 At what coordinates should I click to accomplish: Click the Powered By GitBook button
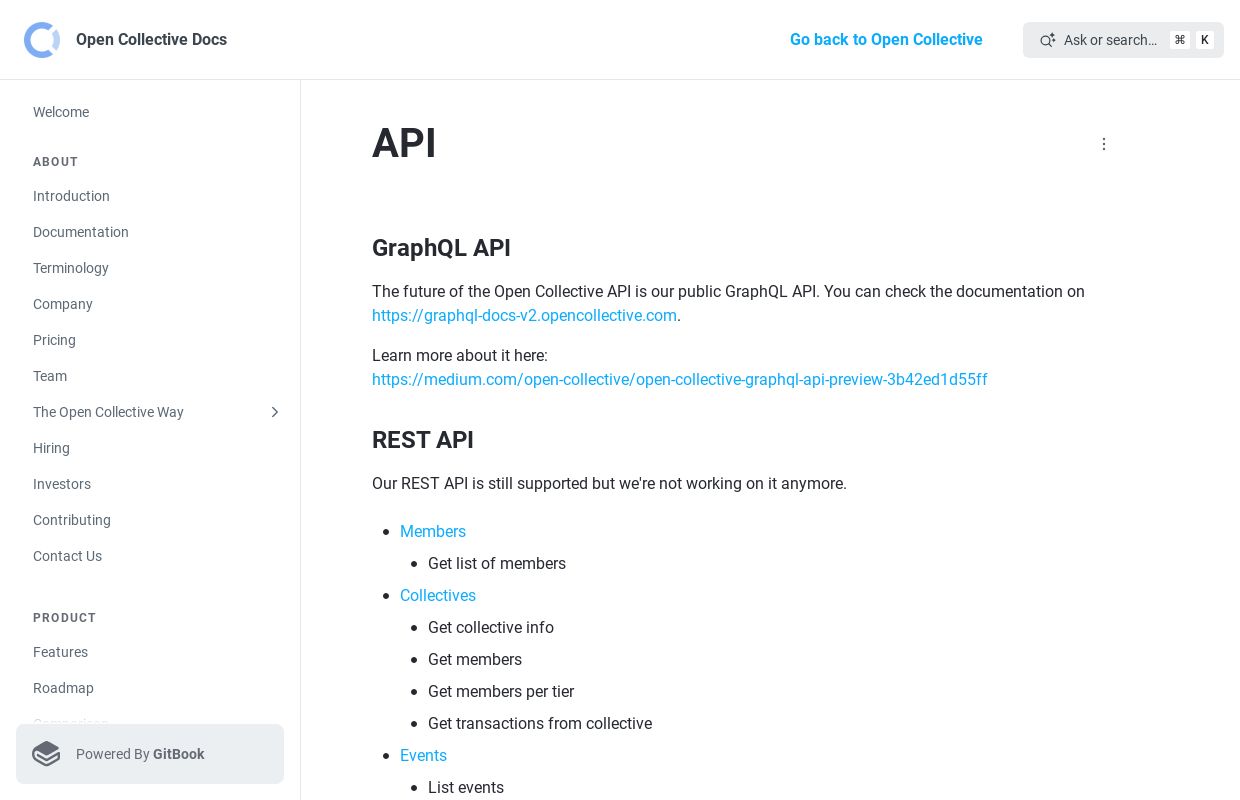click(x=150, y=754)
